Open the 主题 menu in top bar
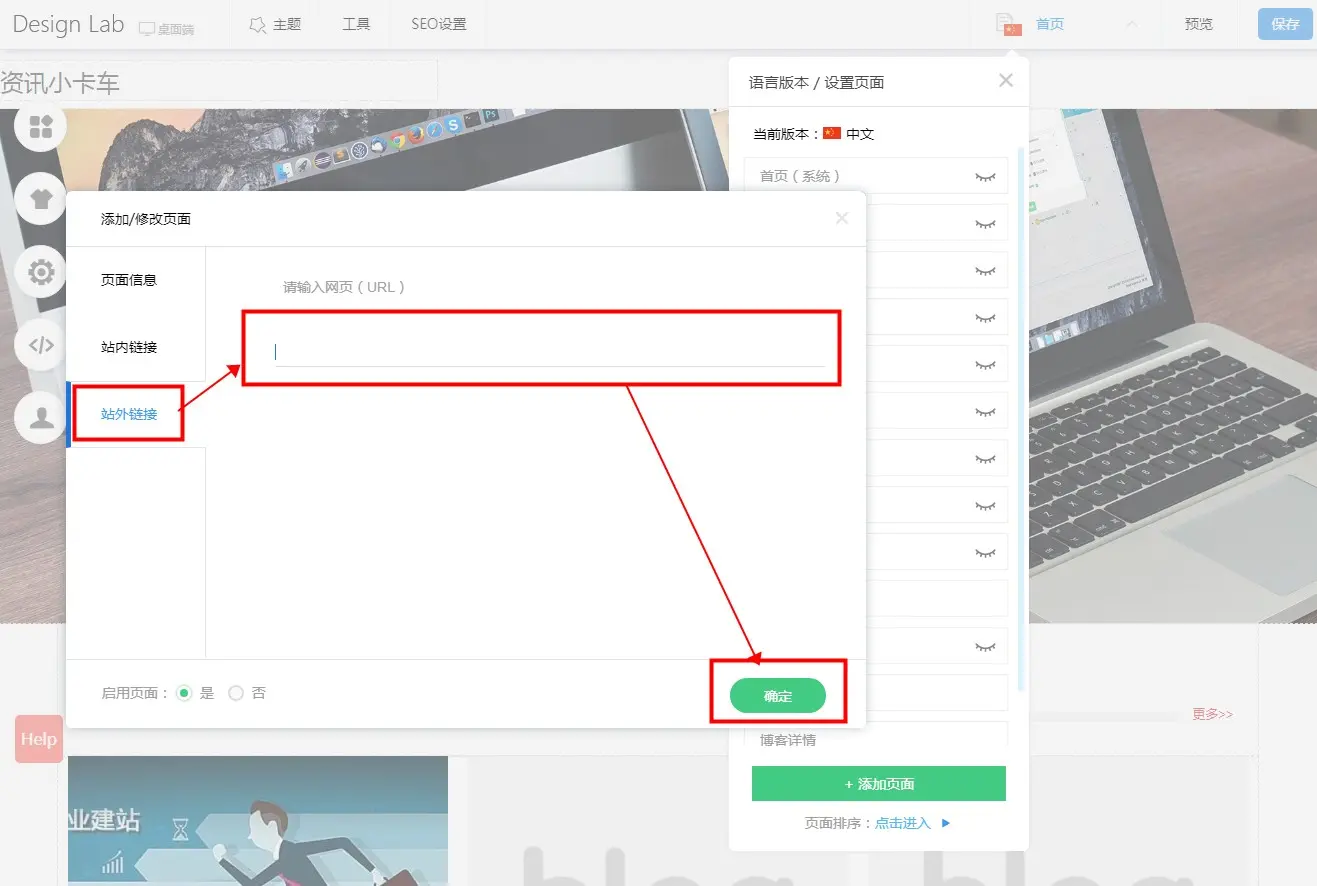The height and width of the screenshot is (886, 1317). (275, 25)
